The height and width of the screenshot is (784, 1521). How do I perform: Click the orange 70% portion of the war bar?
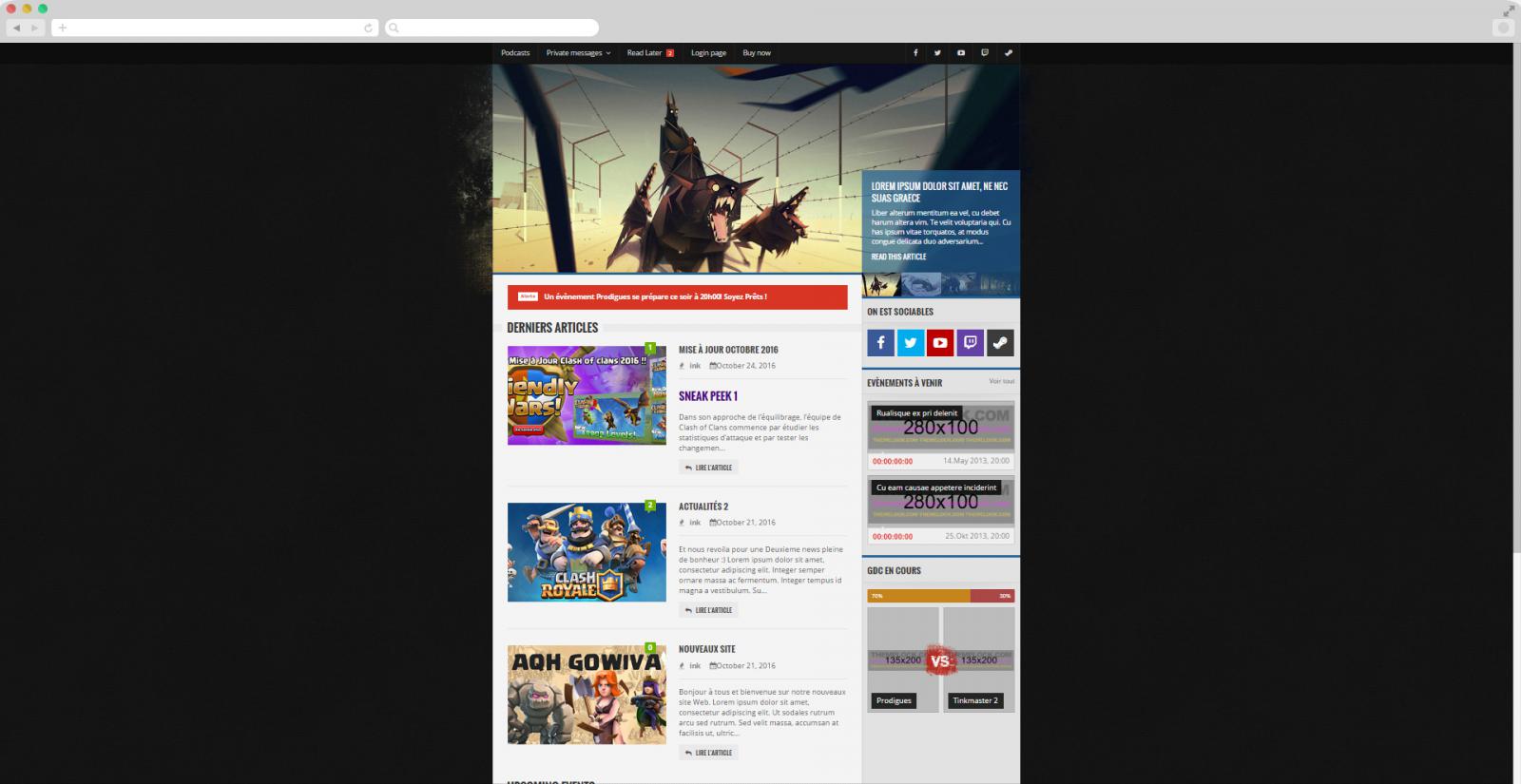coord(918,596)
